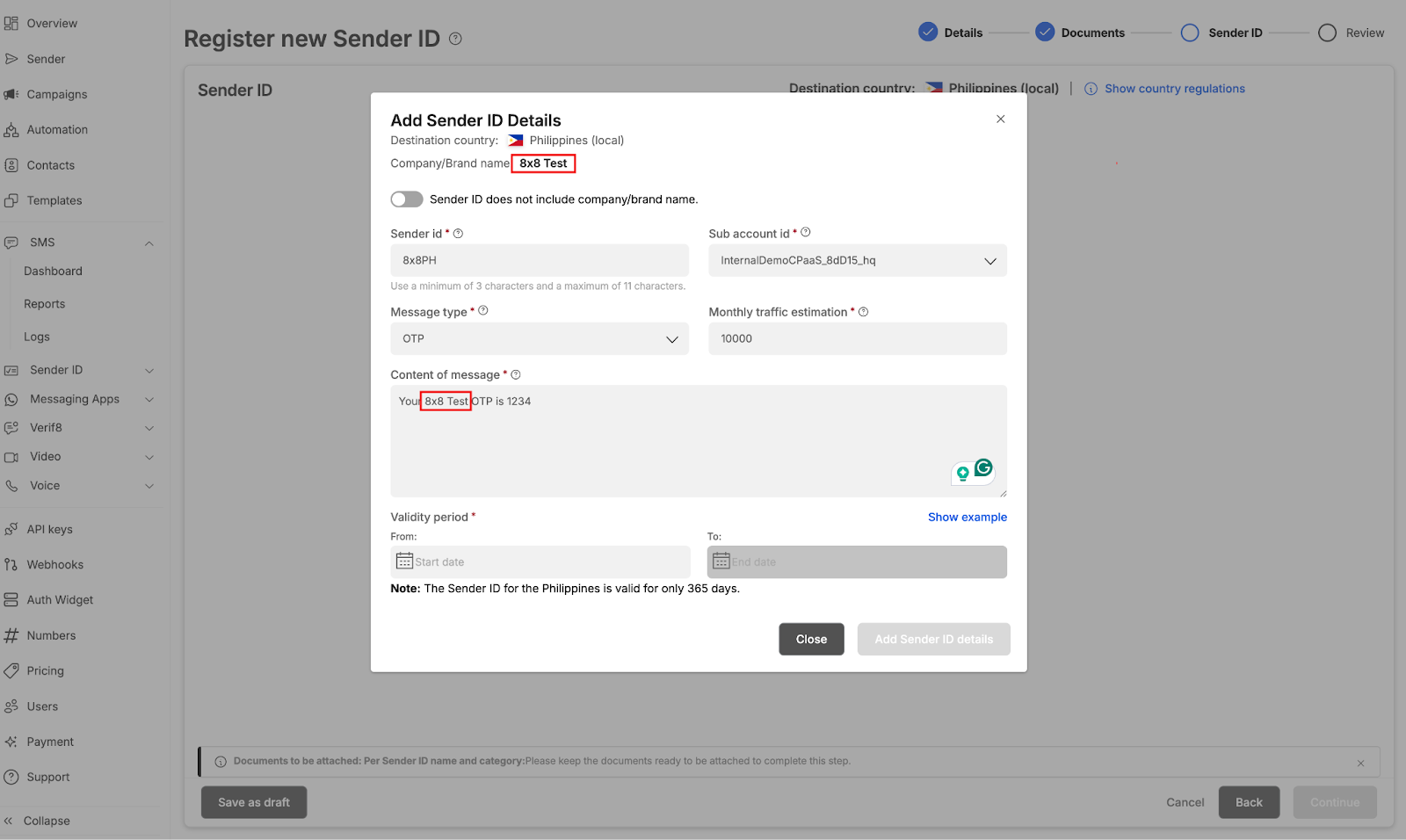The image size is (1406, 840).
Task: Click the help icon beside Monthly traffic estimation
Action: click(863, 312)
